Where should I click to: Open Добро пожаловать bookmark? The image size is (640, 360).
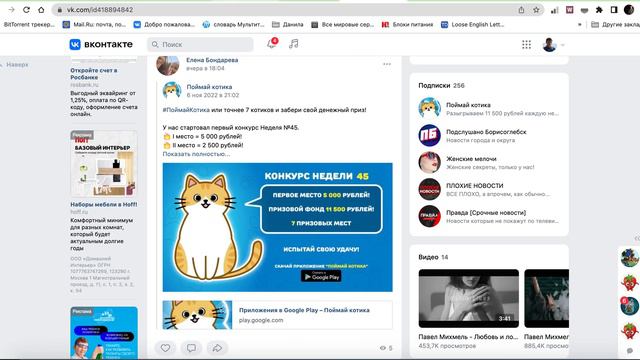point(164,24)
